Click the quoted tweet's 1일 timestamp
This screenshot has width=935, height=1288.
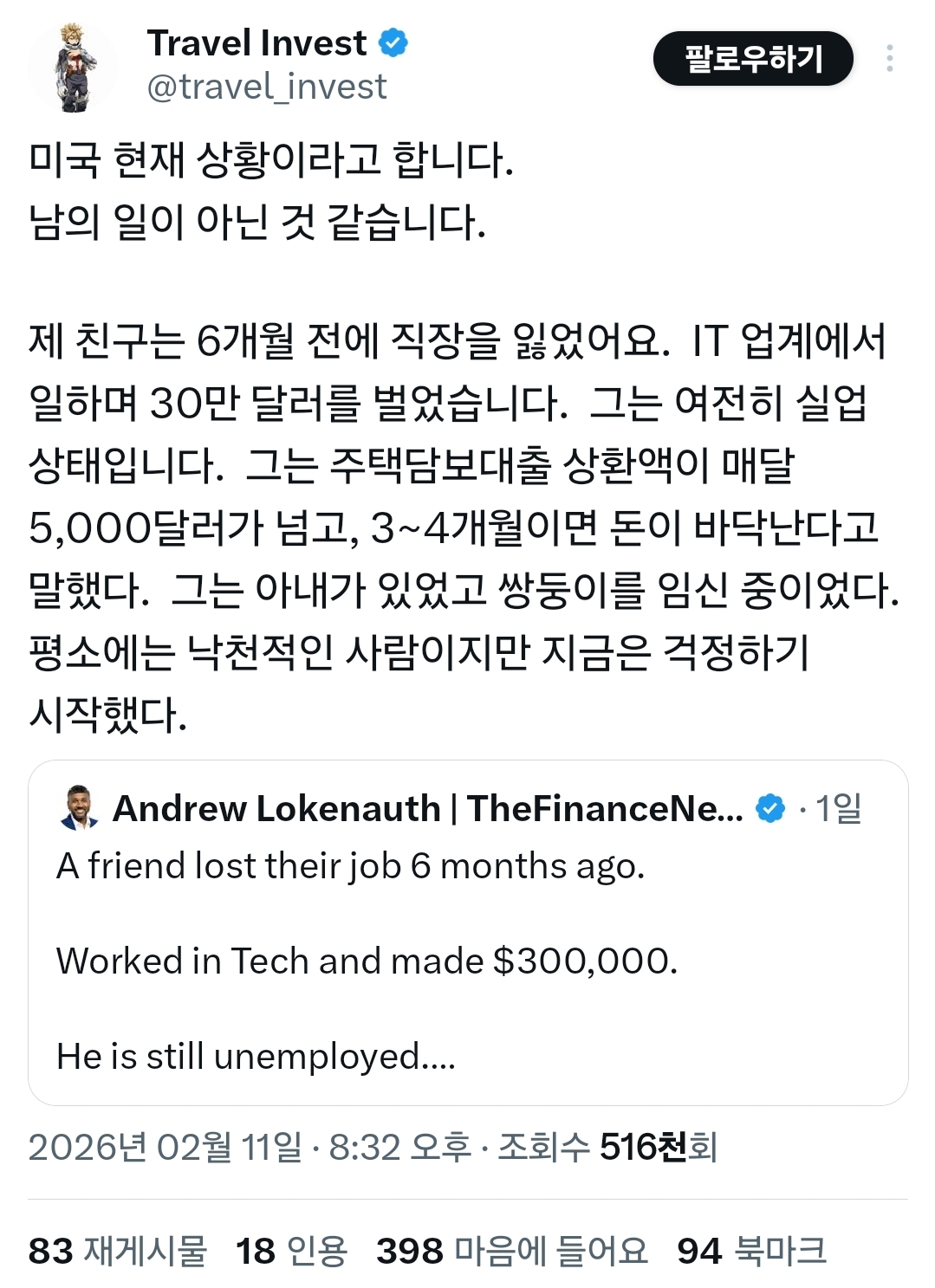(x=838, y=808)
